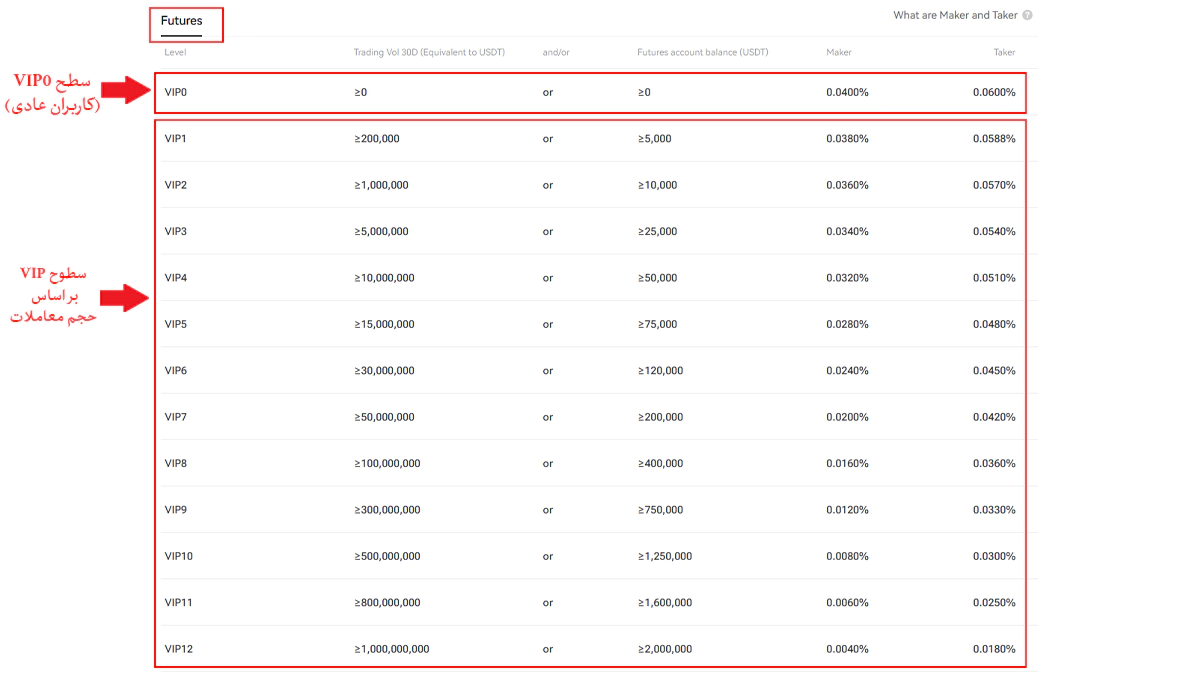Select the VIP1 level row label
Screen dimensions: 1200x675
point(176,139)
